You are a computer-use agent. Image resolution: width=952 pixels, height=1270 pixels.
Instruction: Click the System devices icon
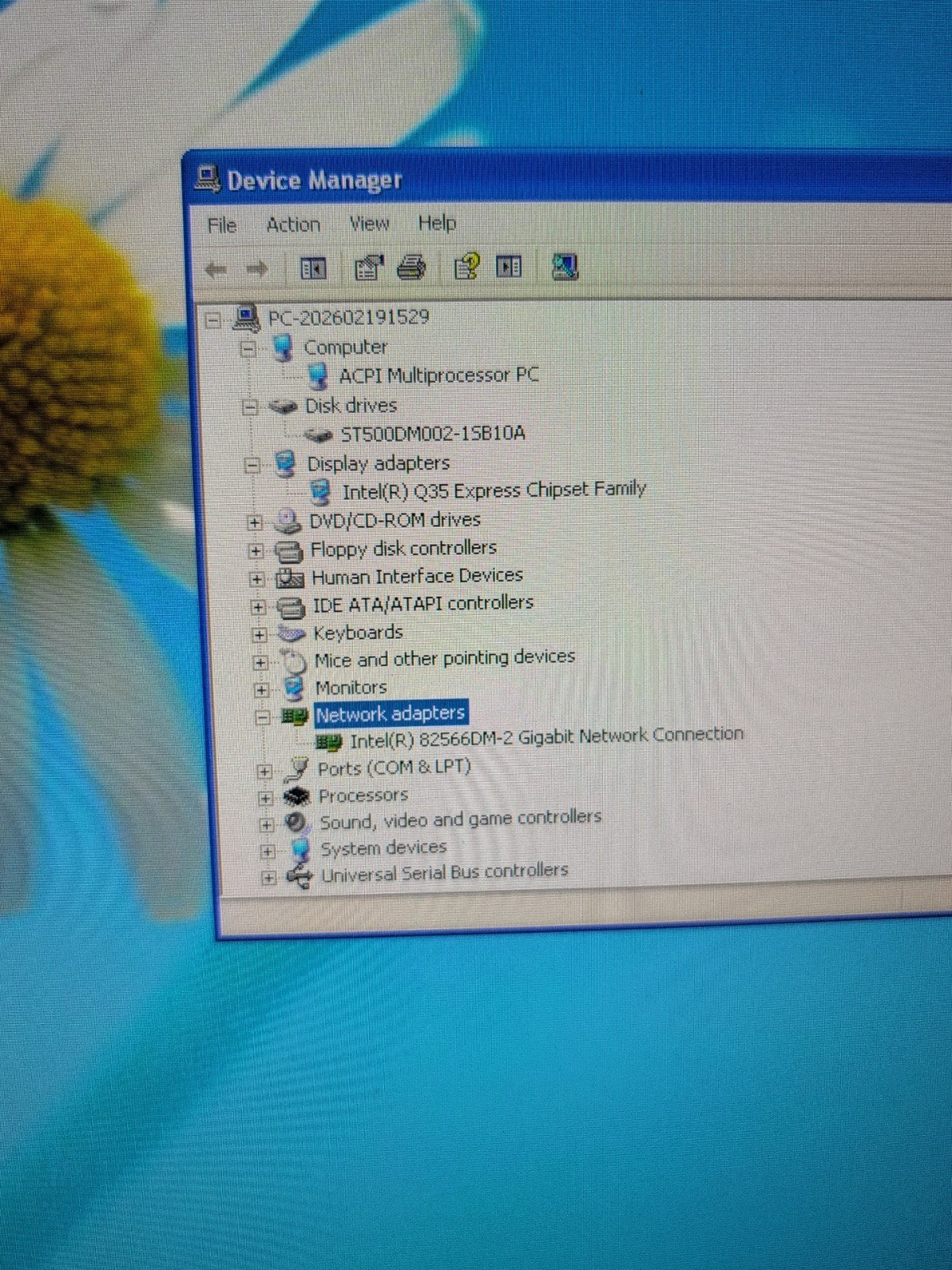coord(300,849)
